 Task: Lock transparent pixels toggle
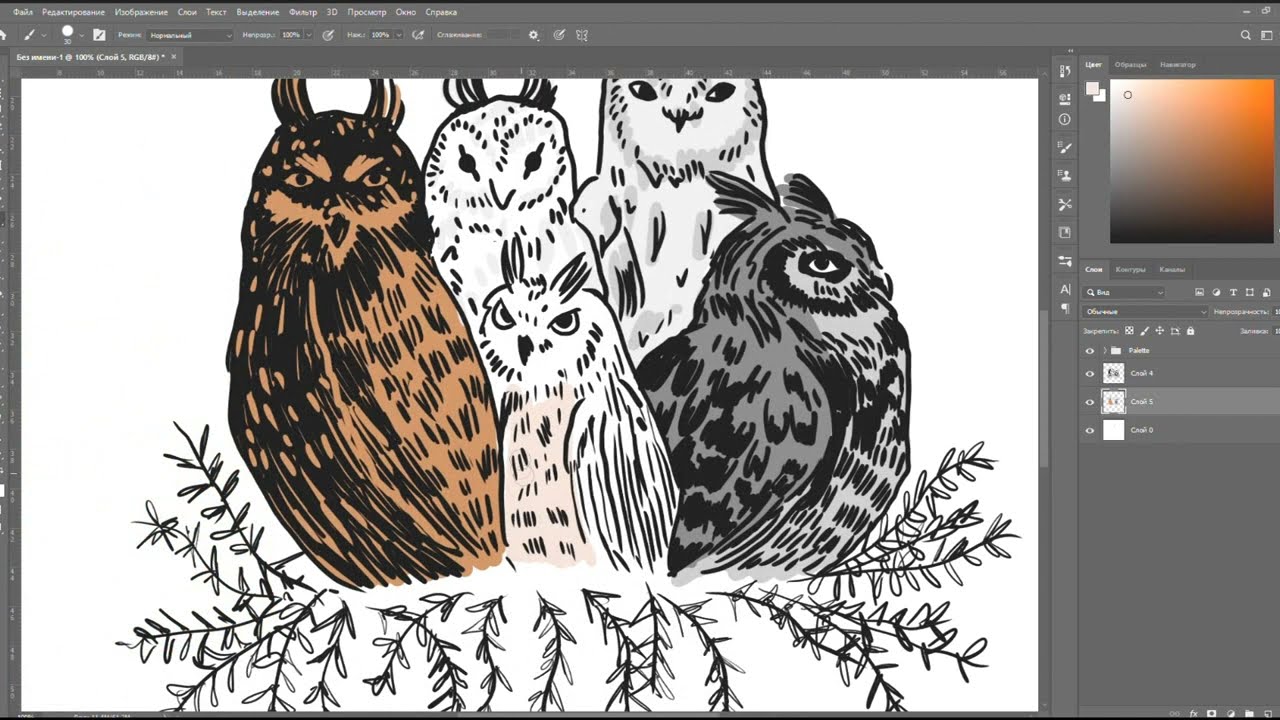click(1129, 331)
